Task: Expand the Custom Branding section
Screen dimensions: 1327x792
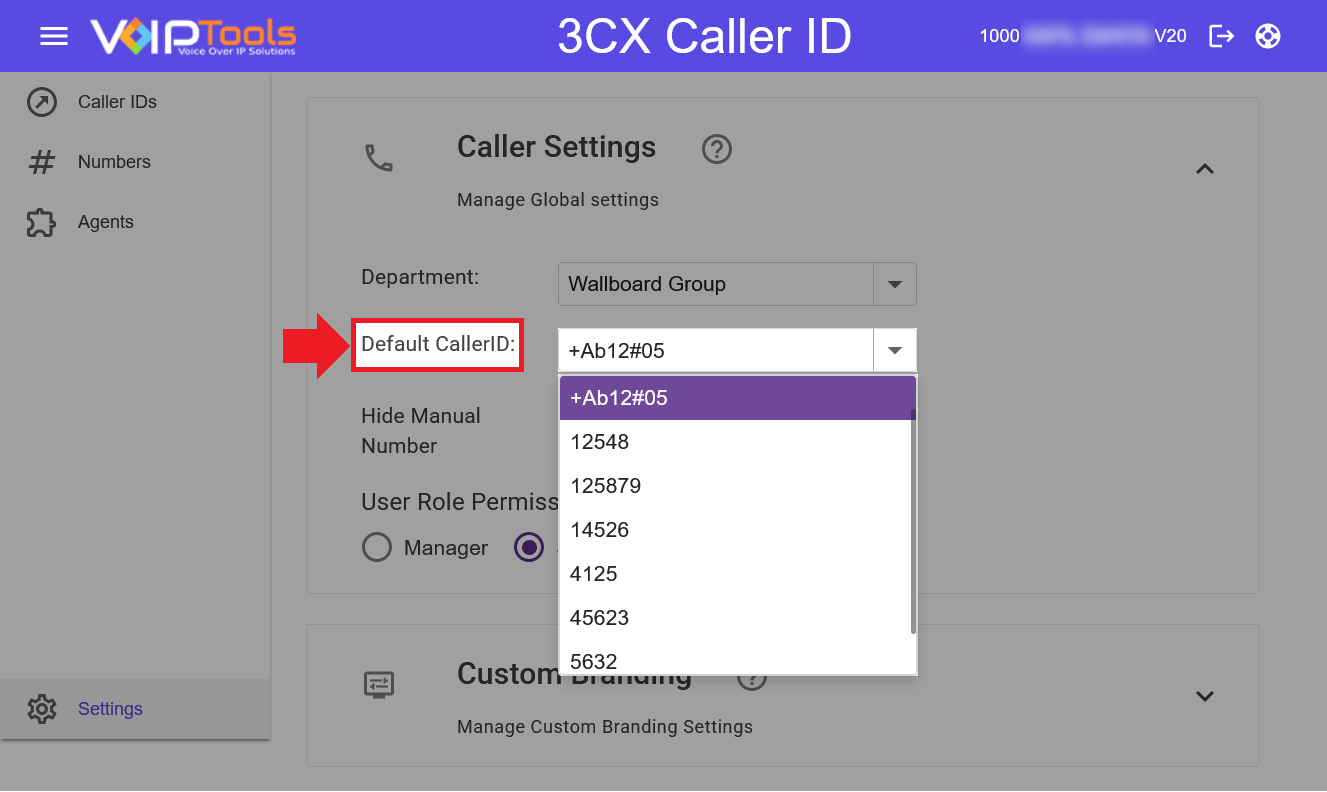Action: pyautogui.click(x=1205, y=696)
